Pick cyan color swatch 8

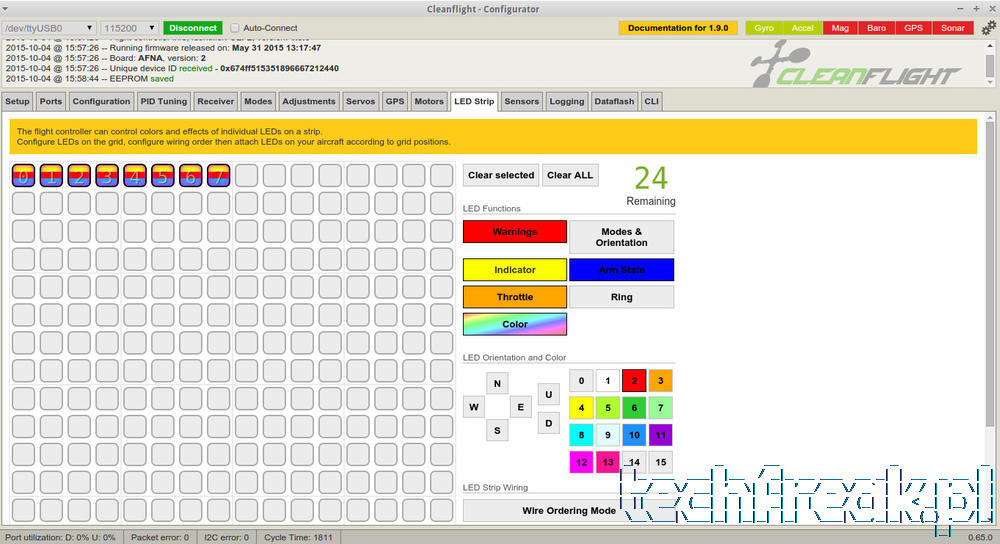coord(581,435)
